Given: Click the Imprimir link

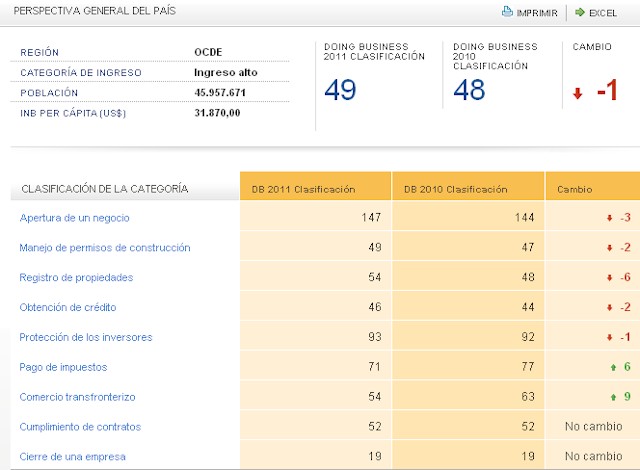Looking at the screenshot, I should click(x=536, y=12).
